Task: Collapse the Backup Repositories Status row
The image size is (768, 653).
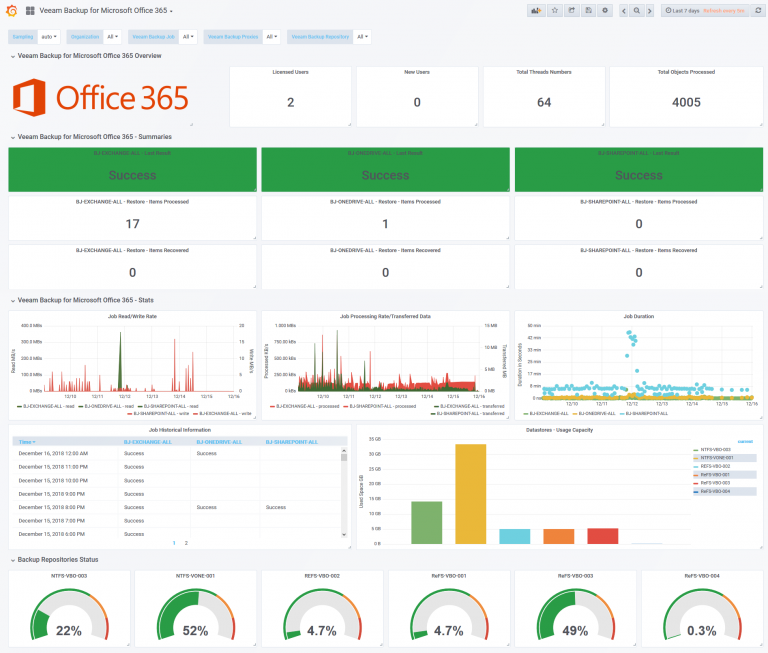Action: (x=58, y=559)
